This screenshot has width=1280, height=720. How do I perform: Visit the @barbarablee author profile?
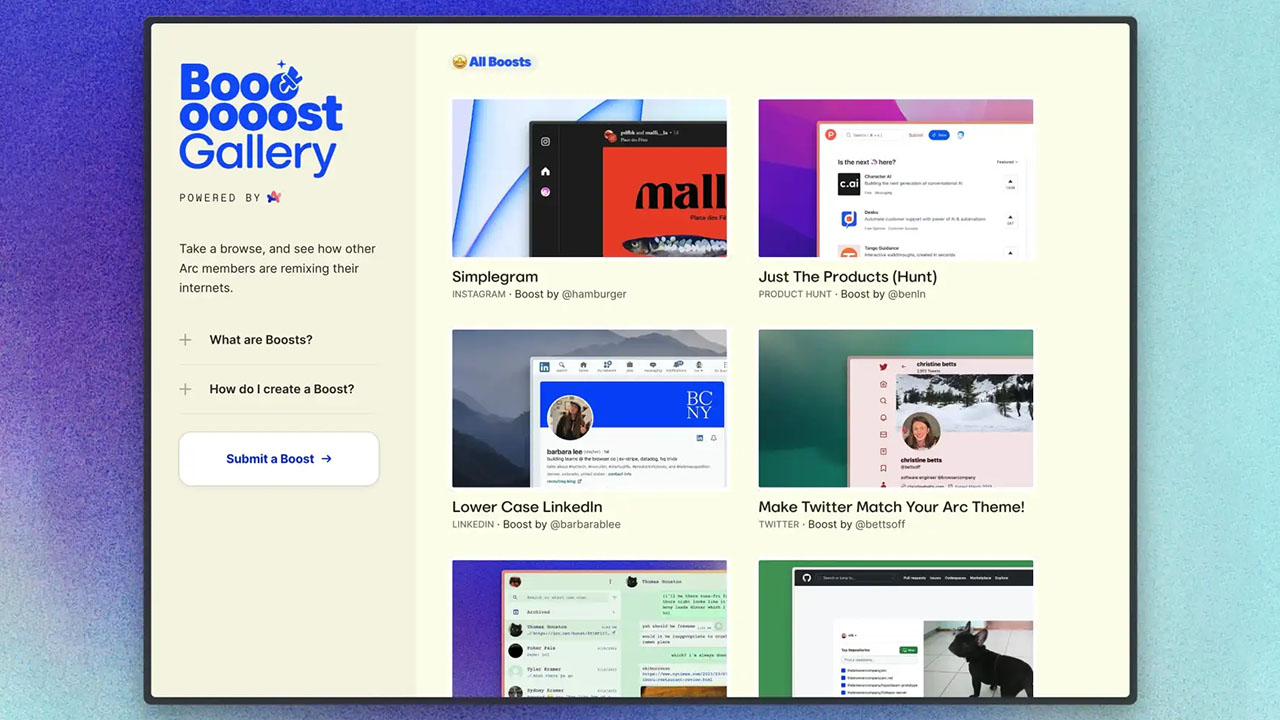click(x=585, y=524)
